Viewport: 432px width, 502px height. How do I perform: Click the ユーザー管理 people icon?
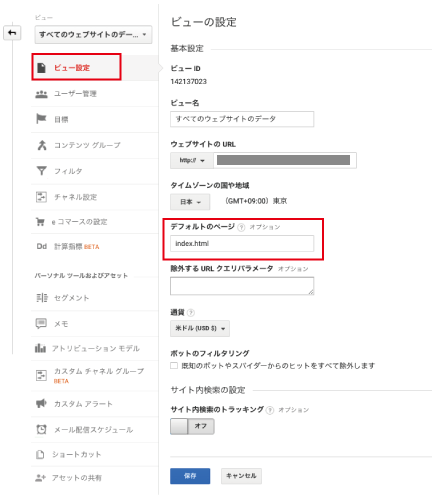pos(41,94)
